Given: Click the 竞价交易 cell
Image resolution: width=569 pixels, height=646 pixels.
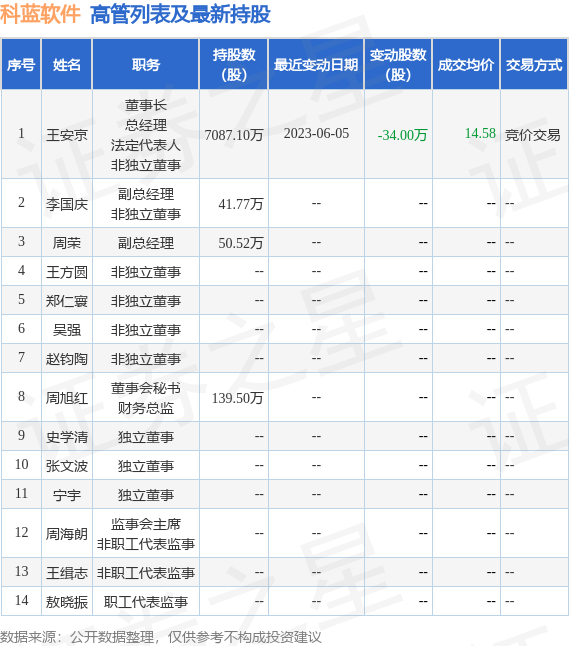Looking at the screenshot, I should [533, 135].
